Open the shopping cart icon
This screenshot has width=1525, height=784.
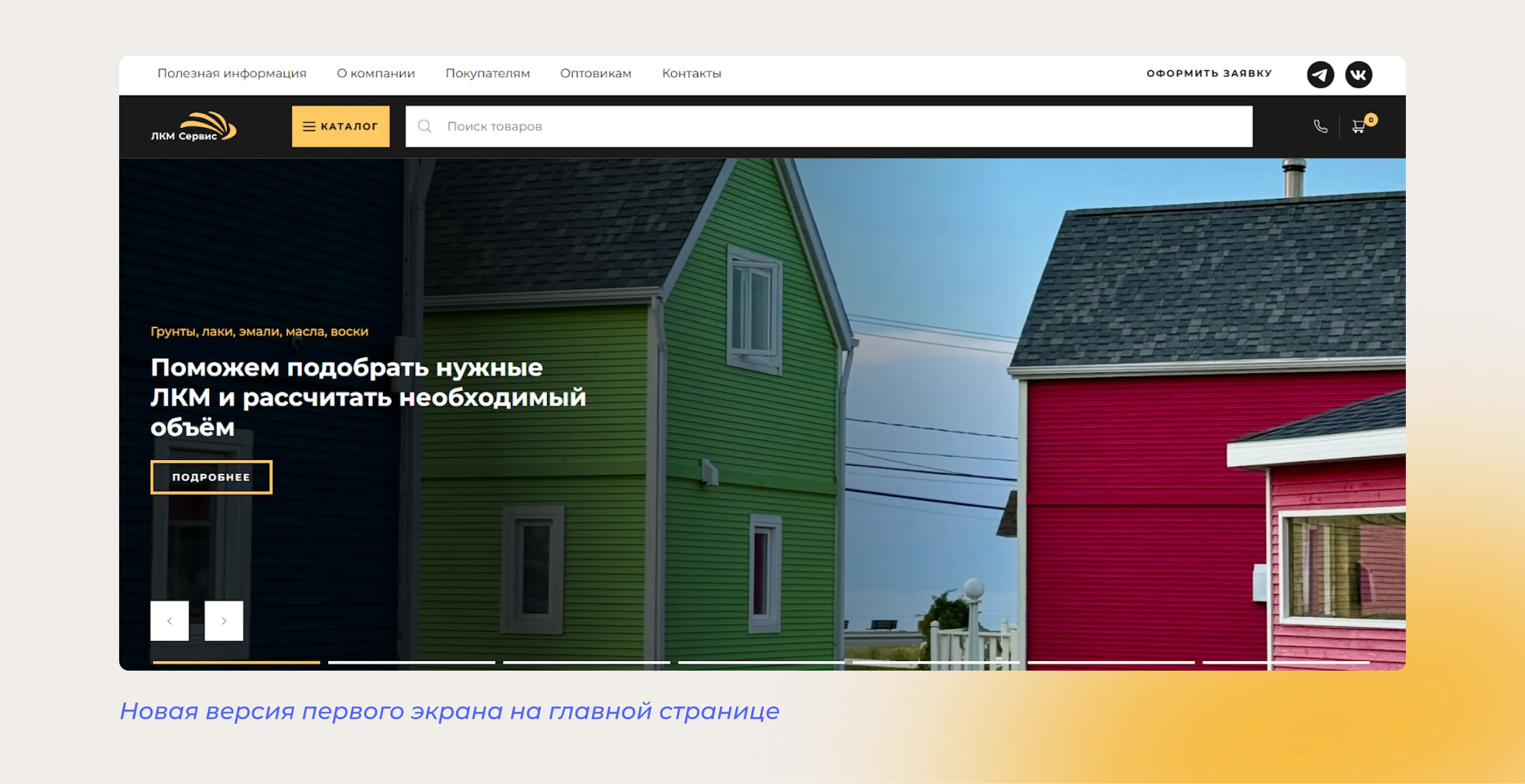point(1359,127)
